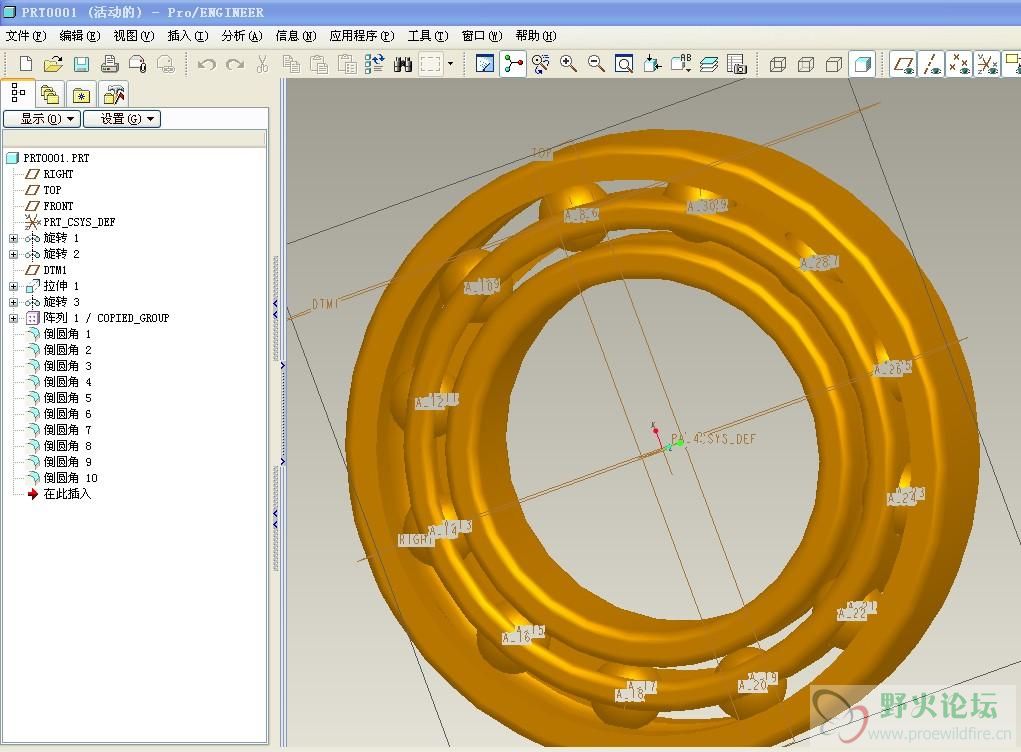Create a new file with the blank page icon
Viewport: 1021px width, 752px height.
point(26,64)
